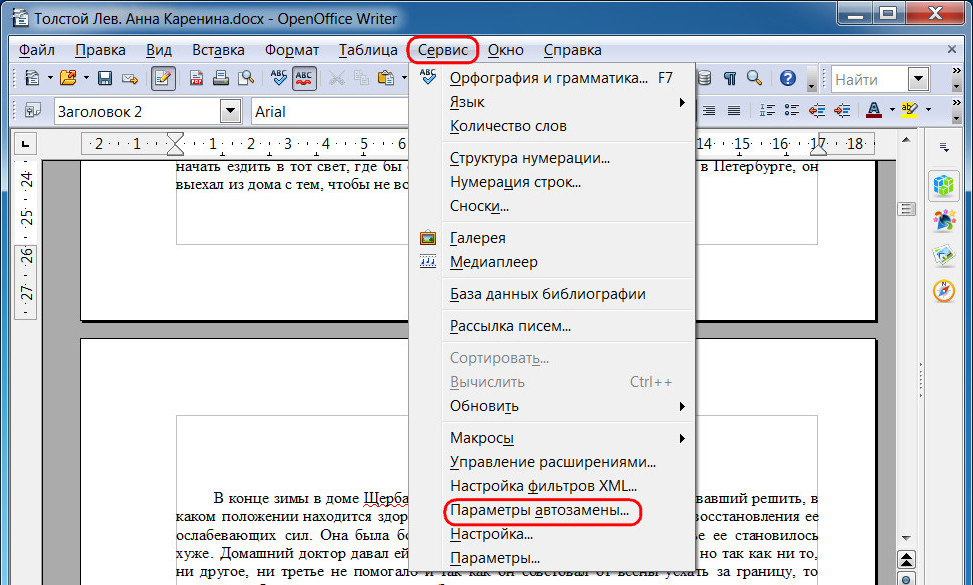
Task: Open Highlighting color dropdown arrow
Action: 928,110
